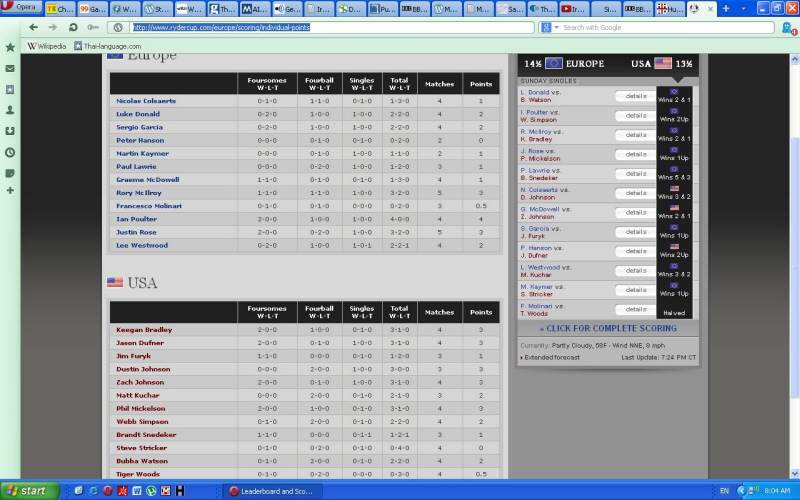This screenshot has width=800, height=500.
Task: Open the Downloads panel in sidebar
Action: pyautogui.click(x=10, y=131)
